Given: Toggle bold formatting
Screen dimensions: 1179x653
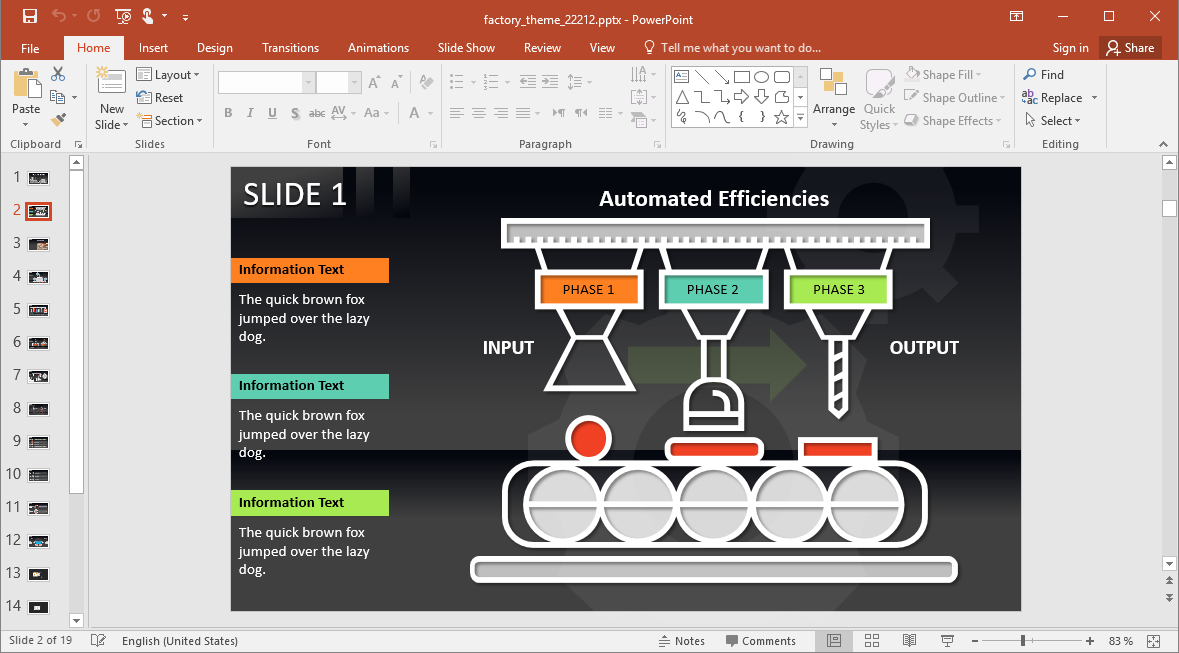Looking at the screenshot, I should coord(228,113).
